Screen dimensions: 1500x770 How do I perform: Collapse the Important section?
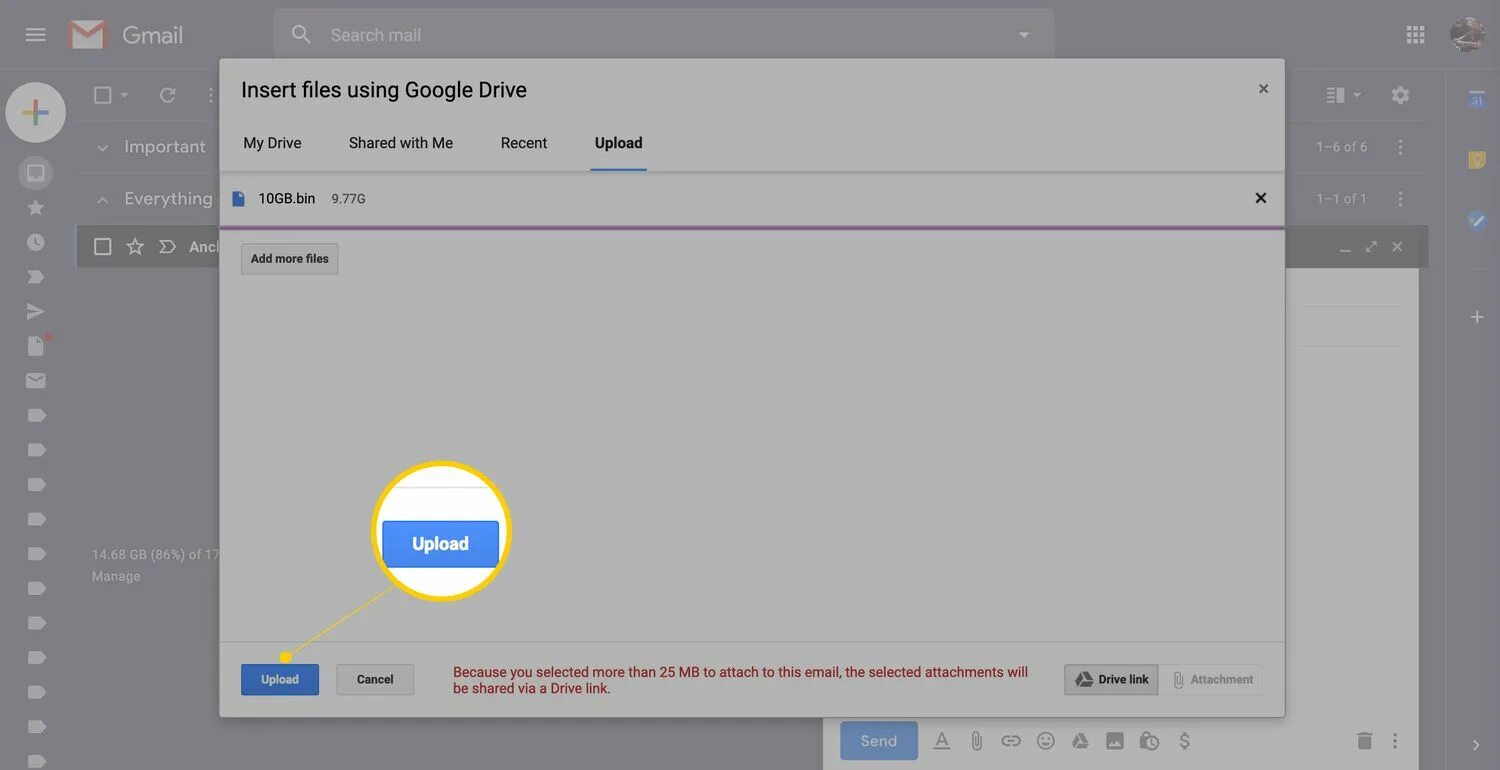102,147
